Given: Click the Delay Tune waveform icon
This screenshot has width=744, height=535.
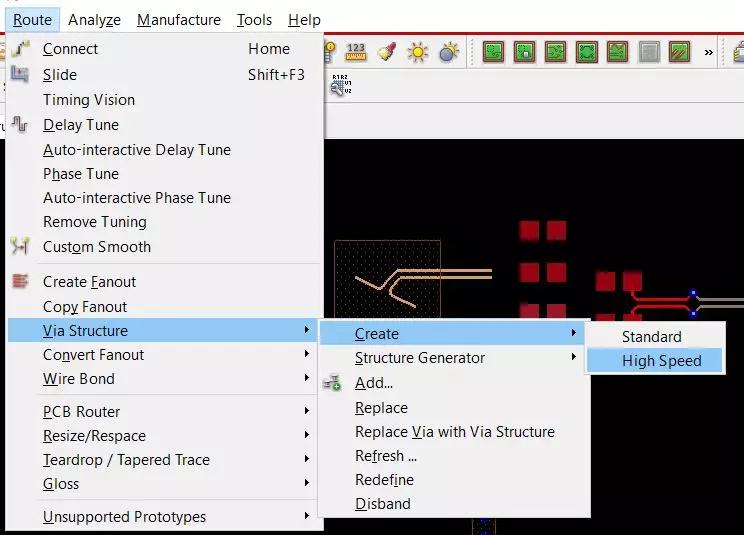Looking at the screenshot, I should (21, 125).
